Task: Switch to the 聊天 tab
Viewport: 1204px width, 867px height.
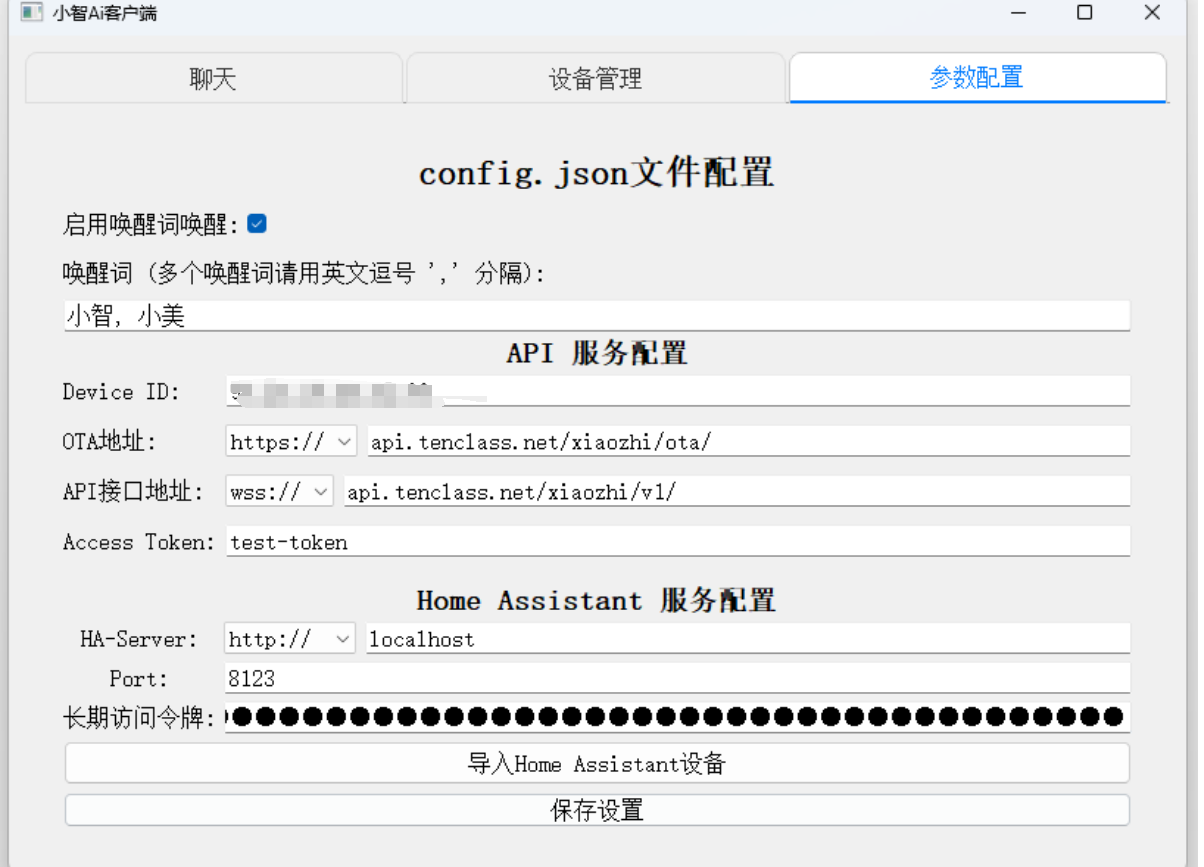Action: coord(213,79)
